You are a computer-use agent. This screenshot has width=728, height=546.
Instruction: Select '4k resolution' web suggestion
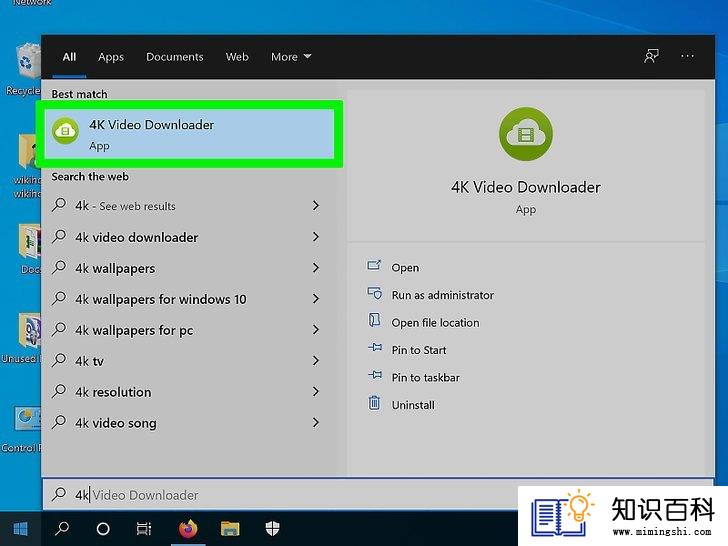coord(188,392)
